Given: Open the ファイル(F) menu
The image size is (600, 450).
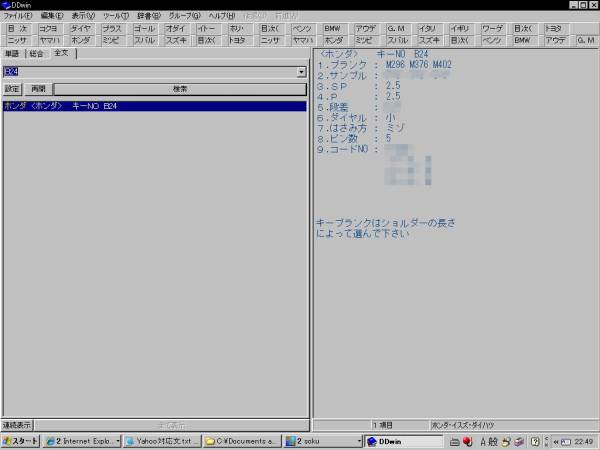Looking at the screenshot, I should coord(18,16).
